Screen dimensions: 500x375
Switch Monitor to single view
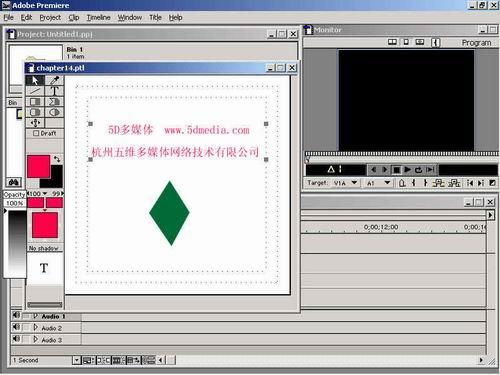pos(406,42)
